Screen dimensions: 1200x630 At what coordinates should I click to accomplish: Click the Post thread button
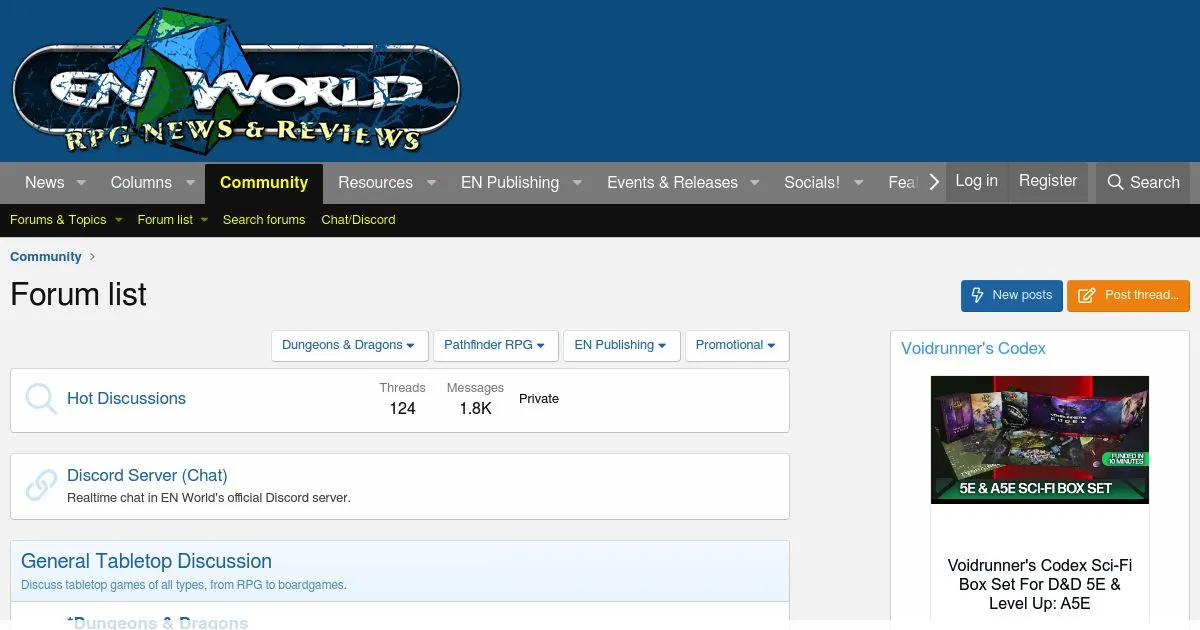[x=1128, y=295]
